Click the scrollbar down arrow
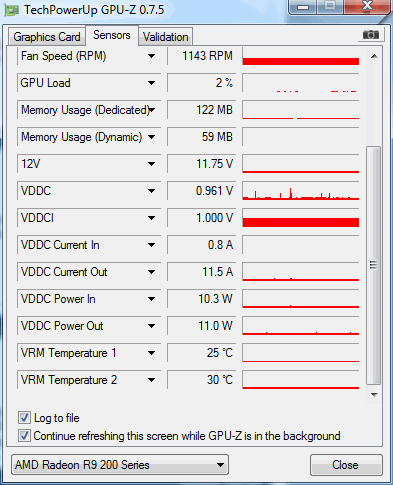393x485 pixels. tap(374, 395)
